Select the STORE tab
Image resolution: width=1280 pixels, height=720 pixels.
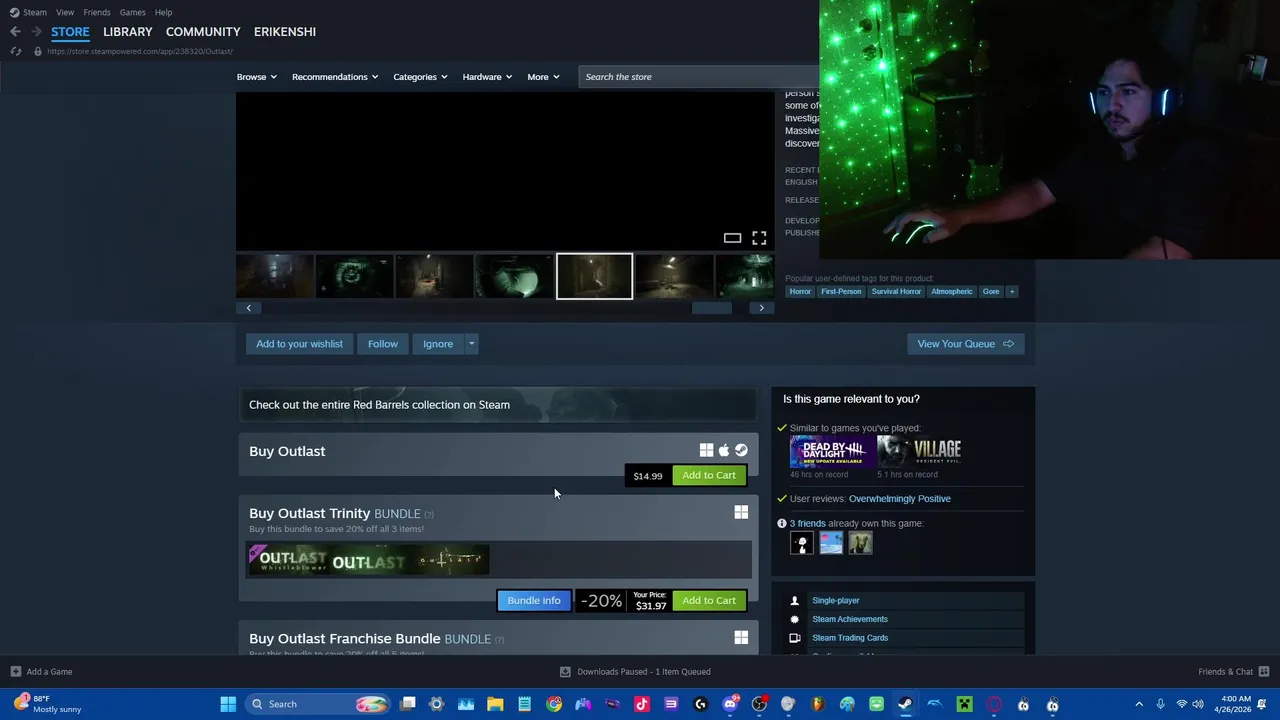pyautogui.click(x=70, y=32)
